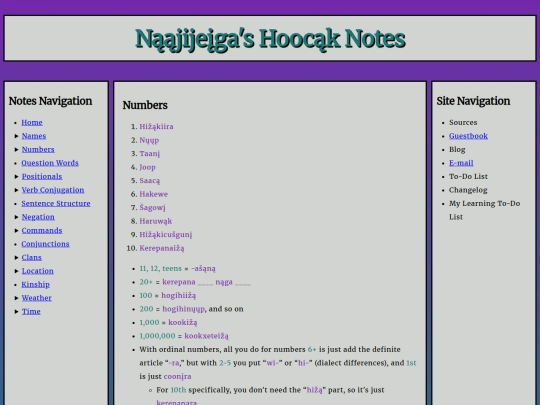Open the Negation link
Image resolution: width=540 pixels, height=405 pixels.
click(x=38, y=217)
